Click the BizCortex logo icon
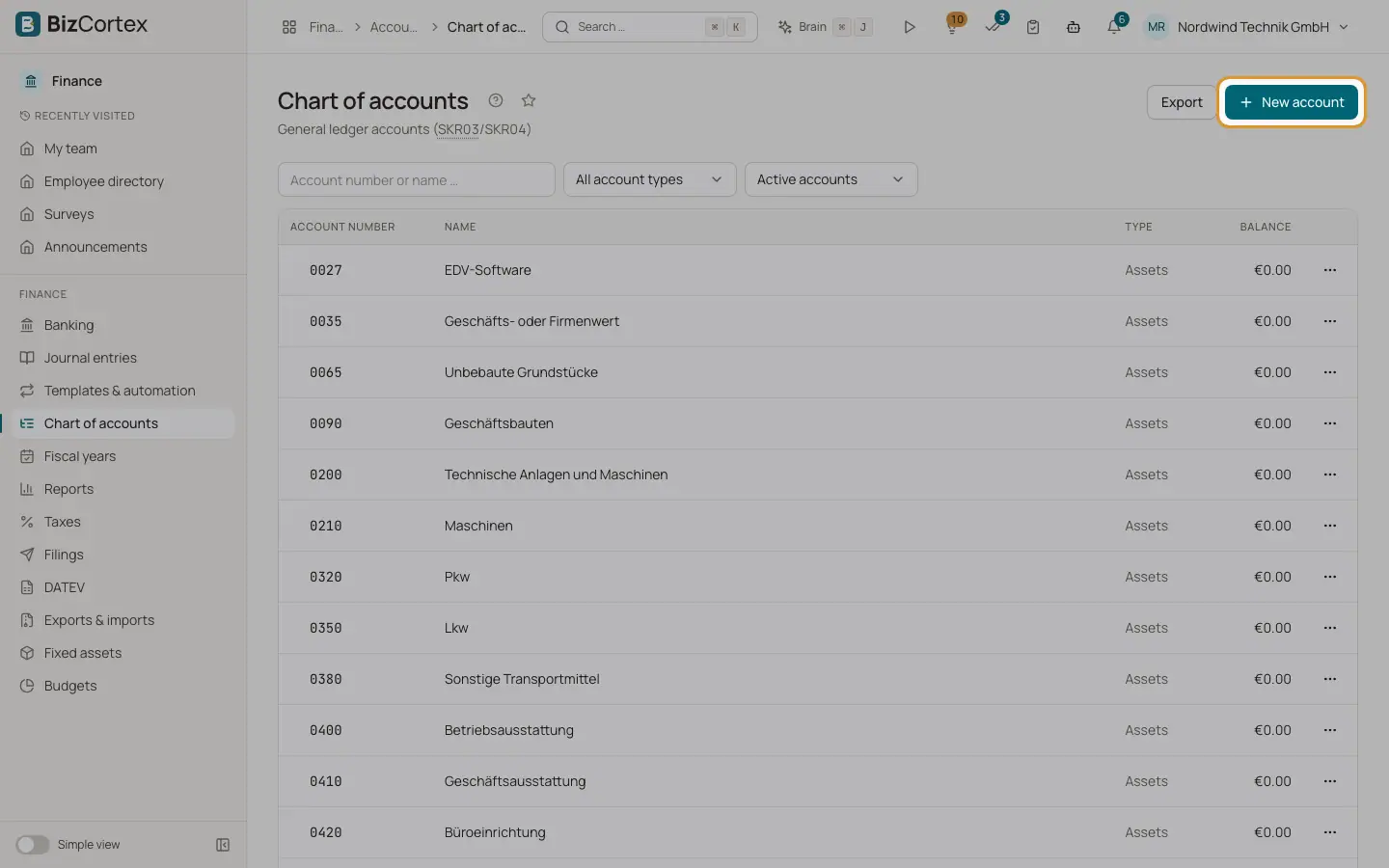1389x868 pixels. [28, 24]
